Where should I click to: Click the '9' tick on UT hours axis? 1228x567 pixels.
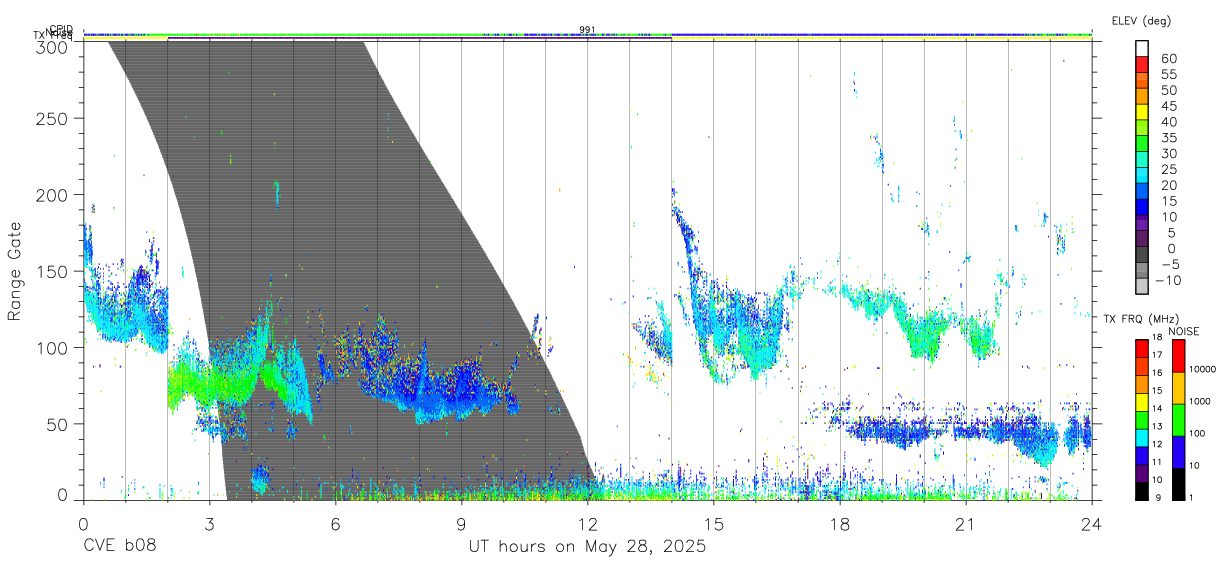462,524
